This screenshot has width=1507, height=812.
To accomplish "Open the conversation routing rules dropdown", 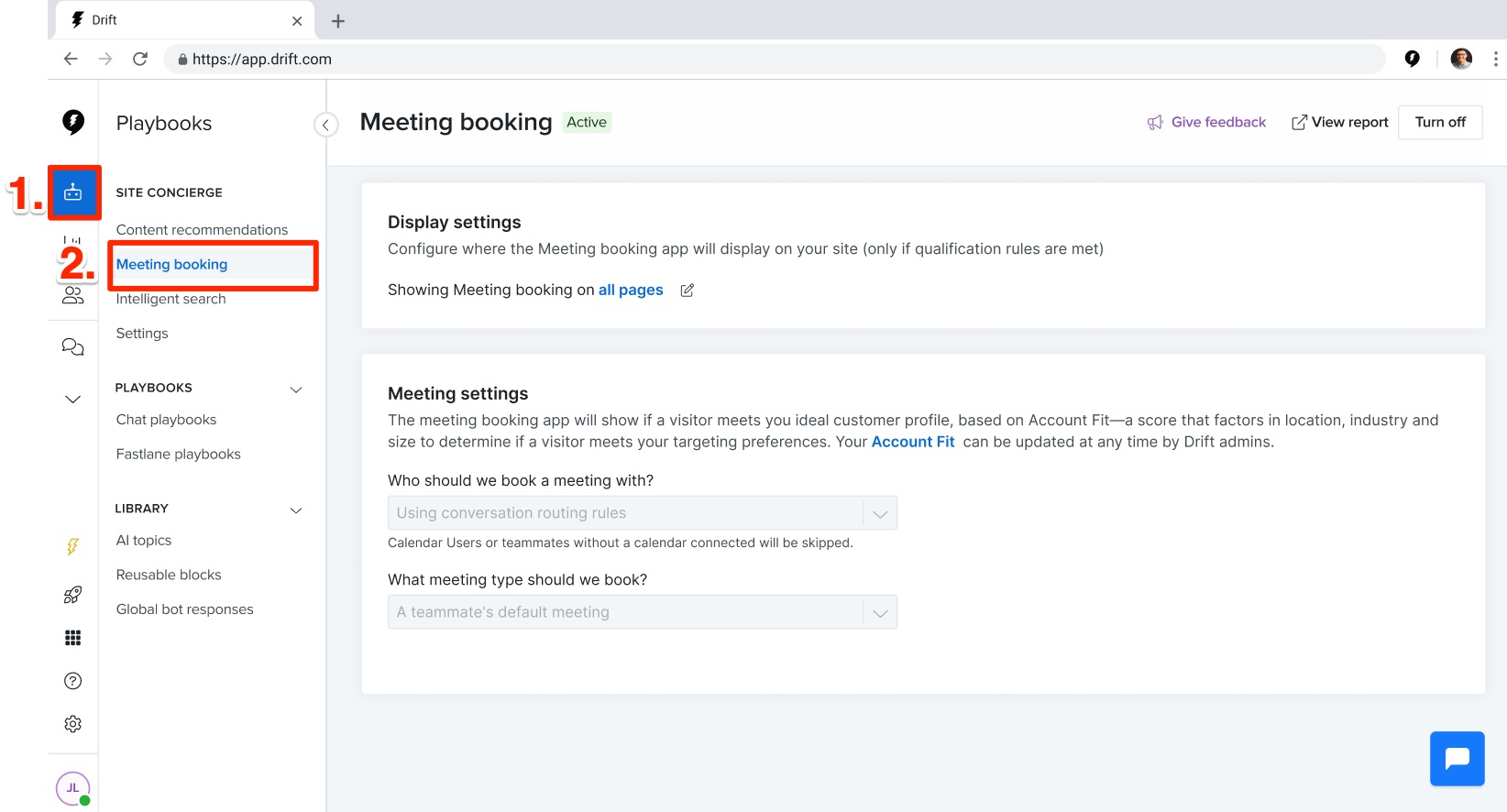I will point(642,513).
